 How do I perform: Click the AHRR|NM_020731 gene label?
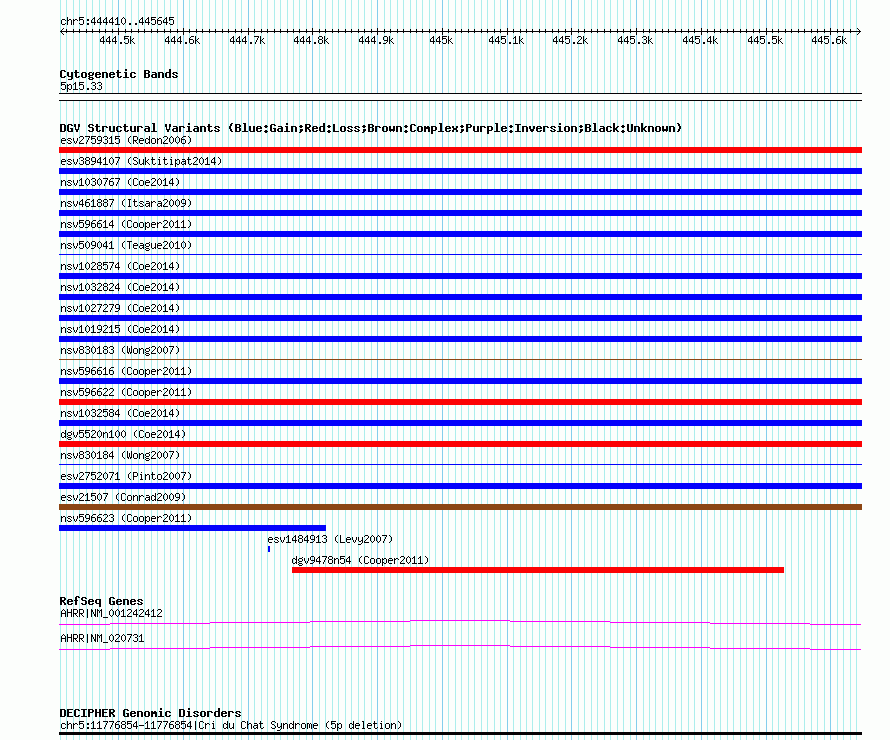[x=102, y=638]
